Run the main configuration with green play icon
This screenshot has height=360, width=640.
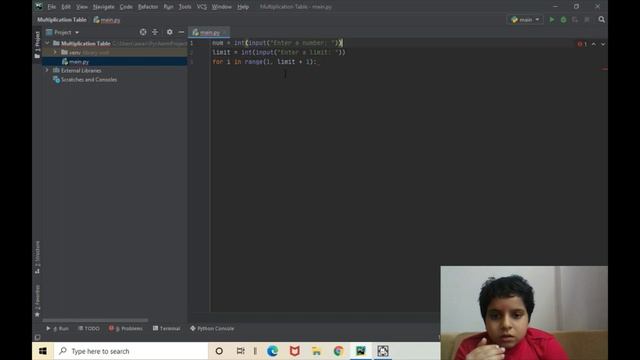(x=552, y=20)
